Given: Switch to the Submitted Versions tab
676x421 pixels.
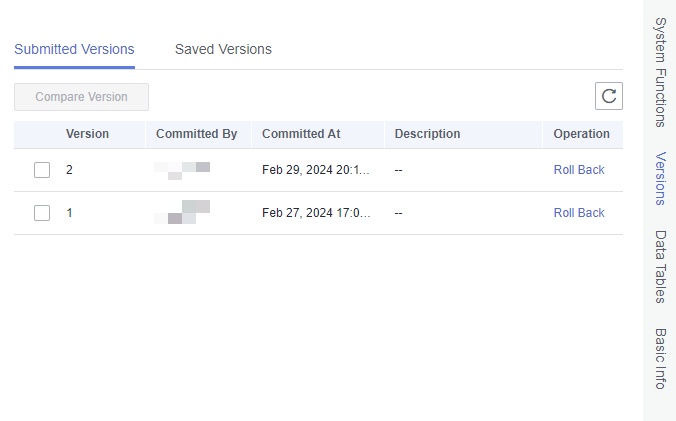Looking at the screenshot, I should (x=74, y=49).
